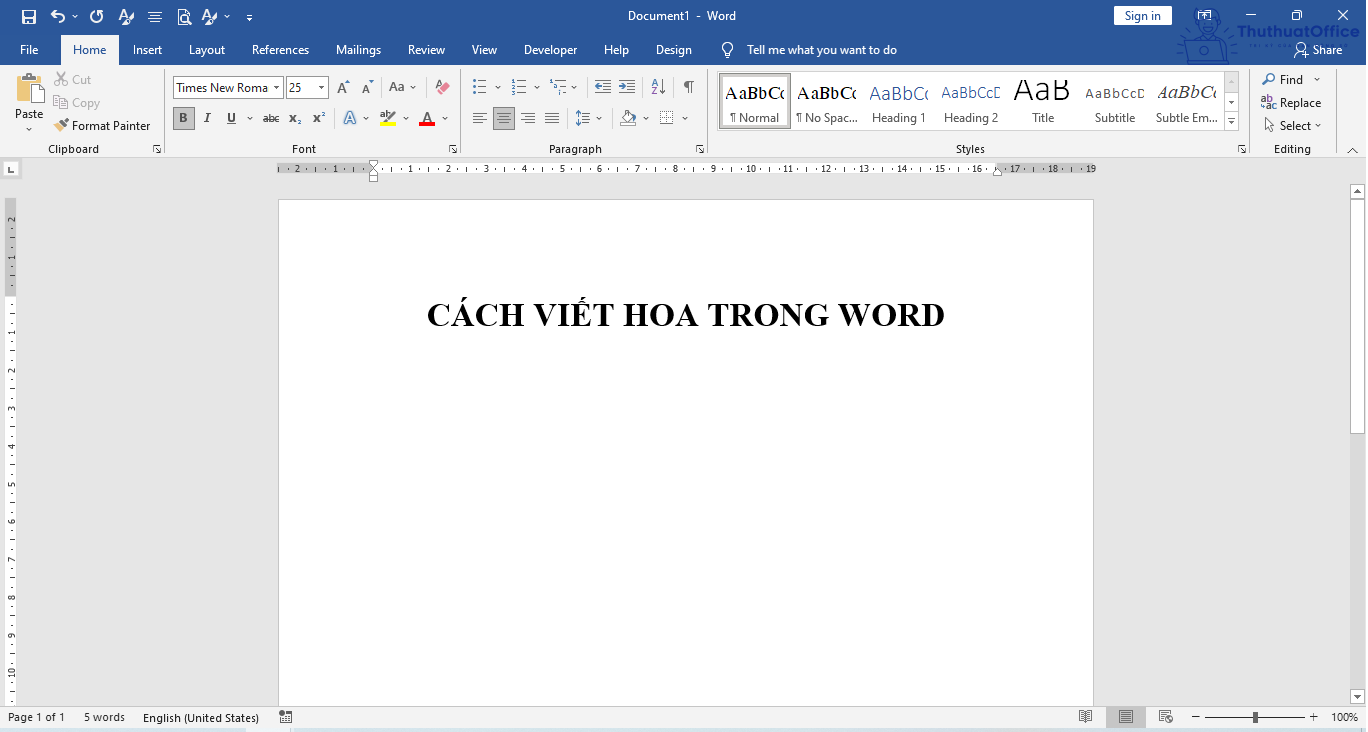
Task: Switch to the Mailings ribbon tab
Action: (x=358, y=49)
